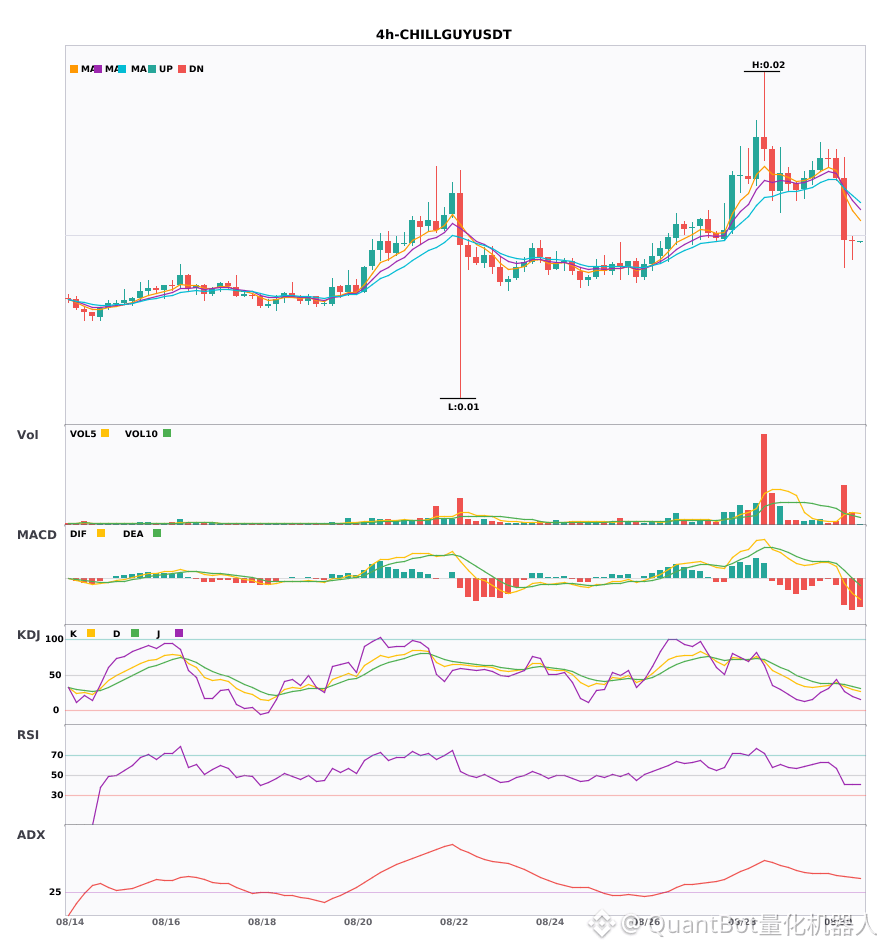Select the chart title 4h-CHILLGUYUSDT

[x=443, y=35]
